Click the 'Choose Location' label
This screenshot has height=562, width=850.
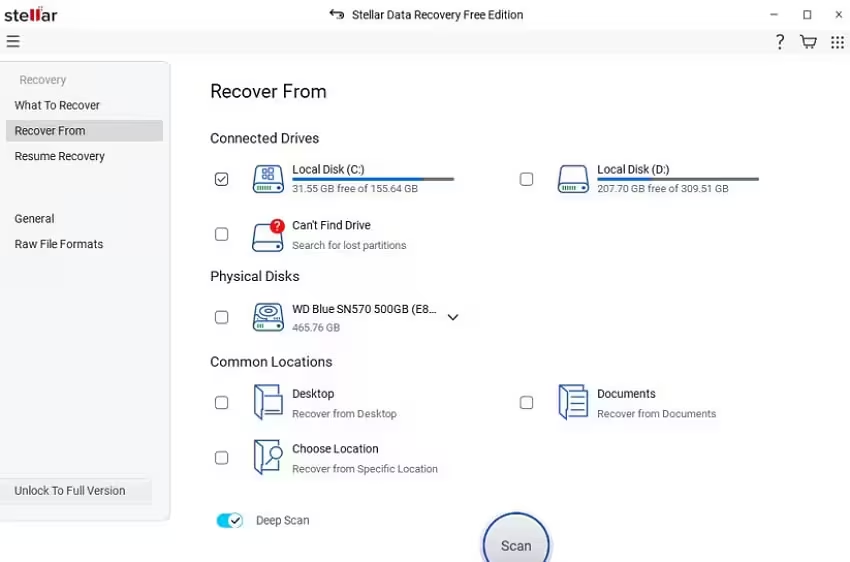point(335,449)
